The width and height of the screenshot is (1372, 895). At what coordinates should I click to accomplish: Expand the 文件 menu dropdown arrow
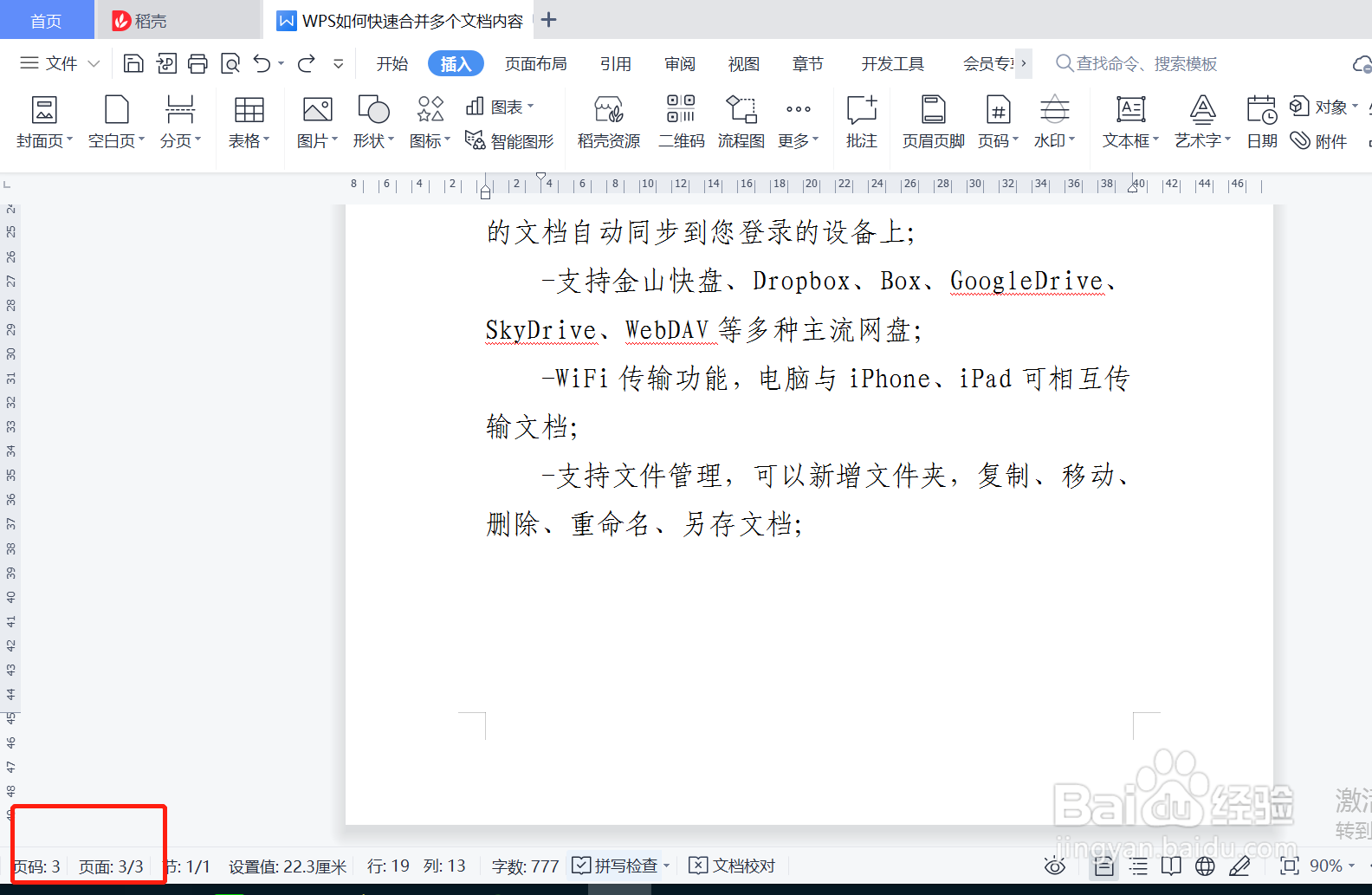click(94, 63)
